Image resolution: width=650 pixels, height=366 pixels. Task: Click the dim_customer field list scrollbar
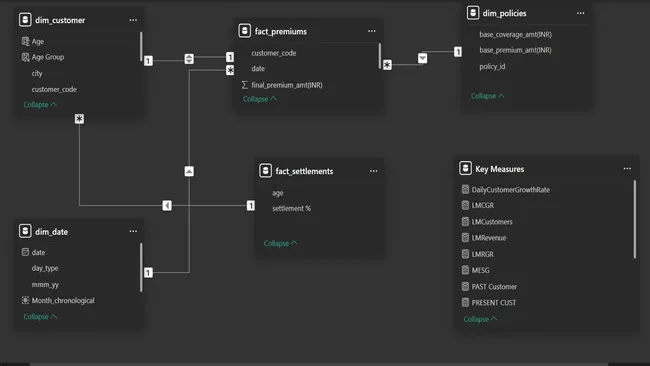click(x=141, y=46)
